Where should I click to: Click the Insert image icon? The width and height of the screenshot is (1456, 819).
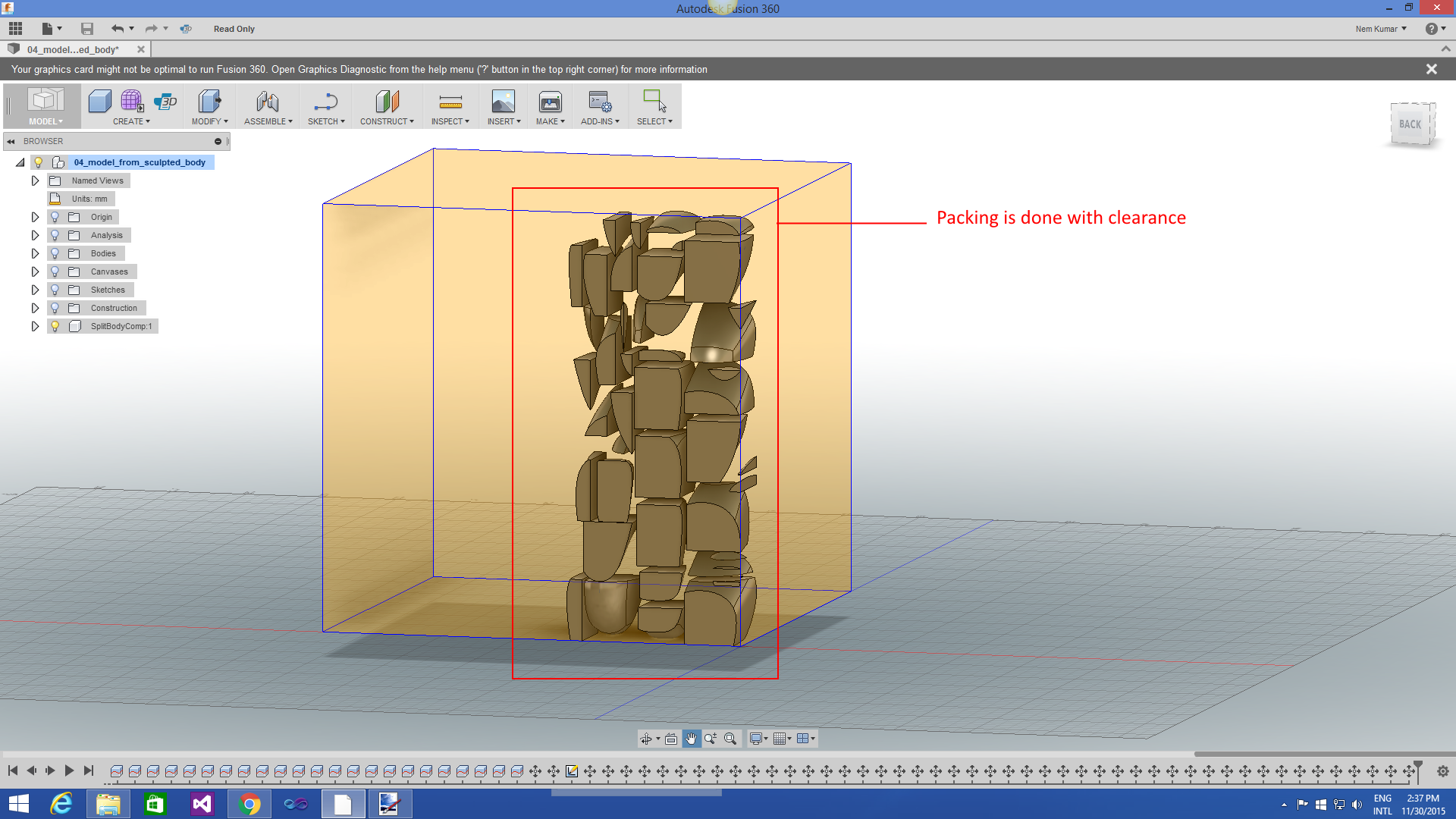[x=503, y=102]
